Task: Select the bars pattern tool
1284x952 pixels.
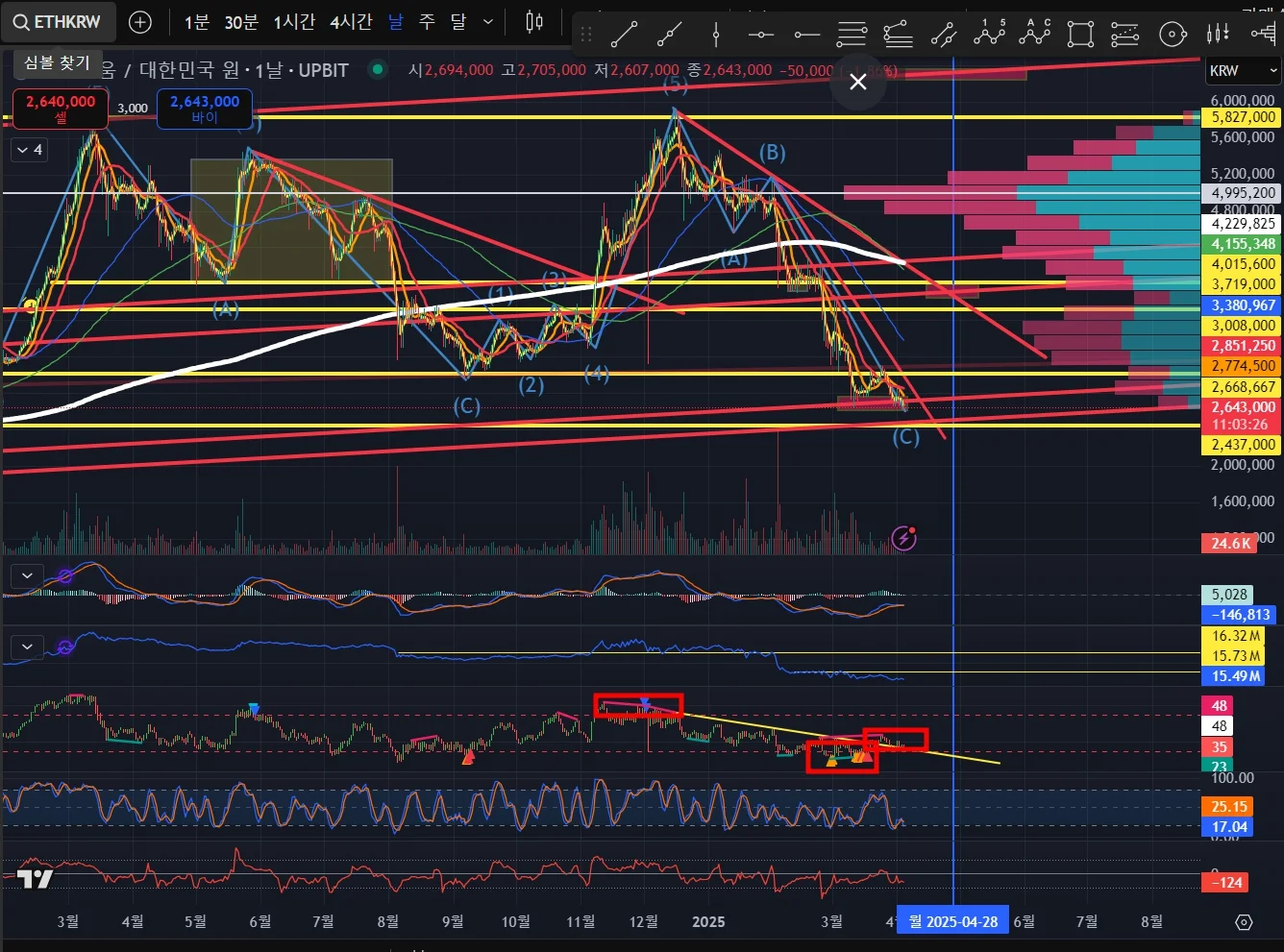Action: [x=1218, y=34]
